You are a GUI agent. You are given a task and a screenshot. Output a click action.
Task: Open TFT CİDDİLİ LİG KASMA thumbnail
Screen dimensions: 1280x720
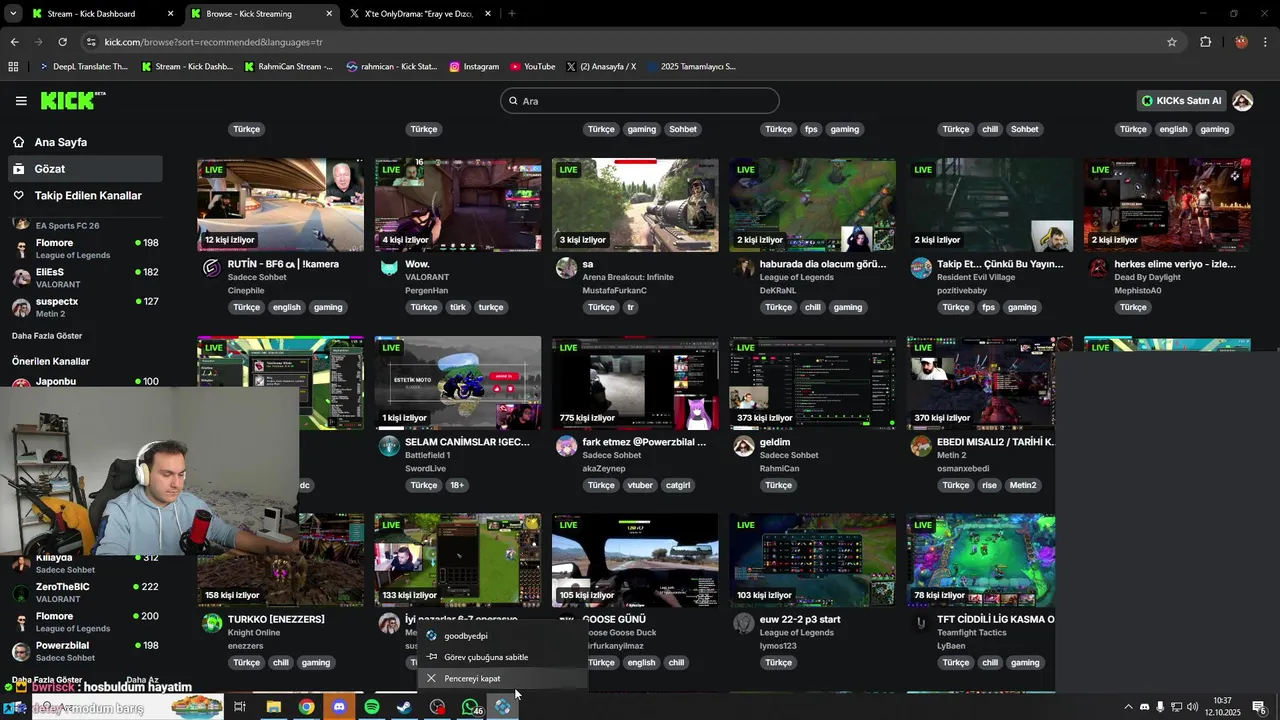(x=981, y=560)
